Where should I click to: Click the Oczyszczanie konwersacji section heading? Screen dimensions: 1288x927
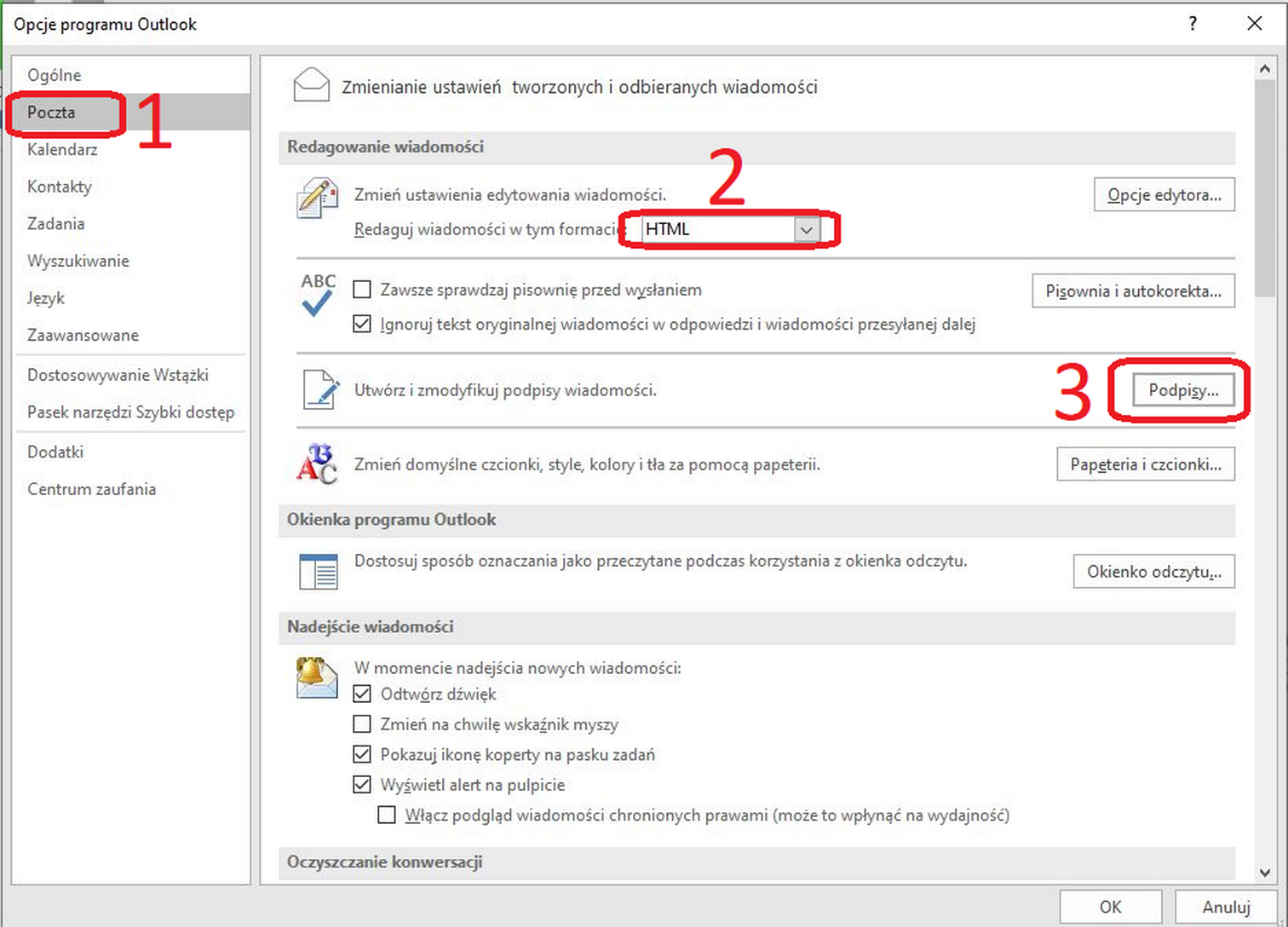click(384, 862)
